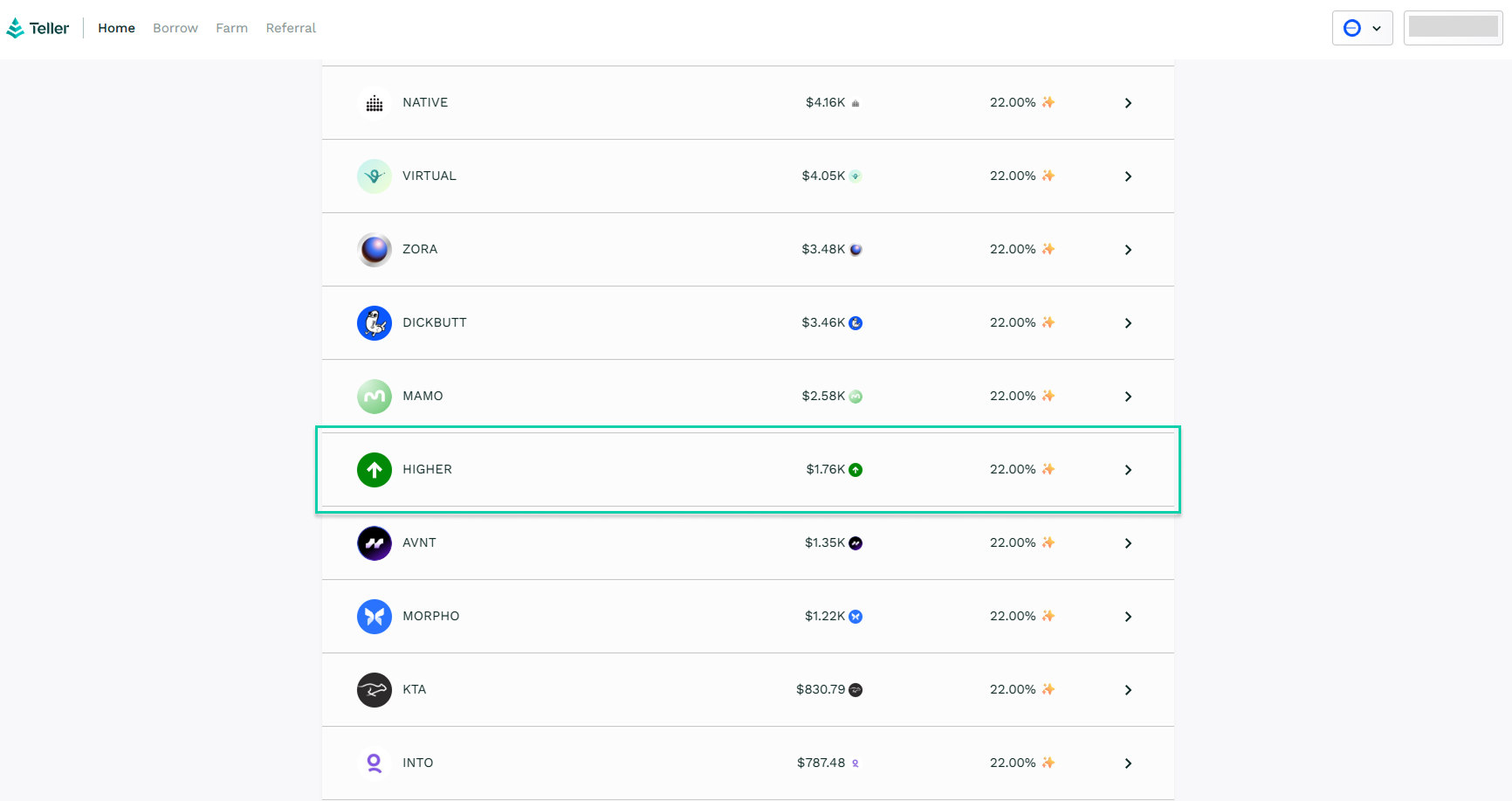
Task: Click the ZORA token icon
Action: 375,250
